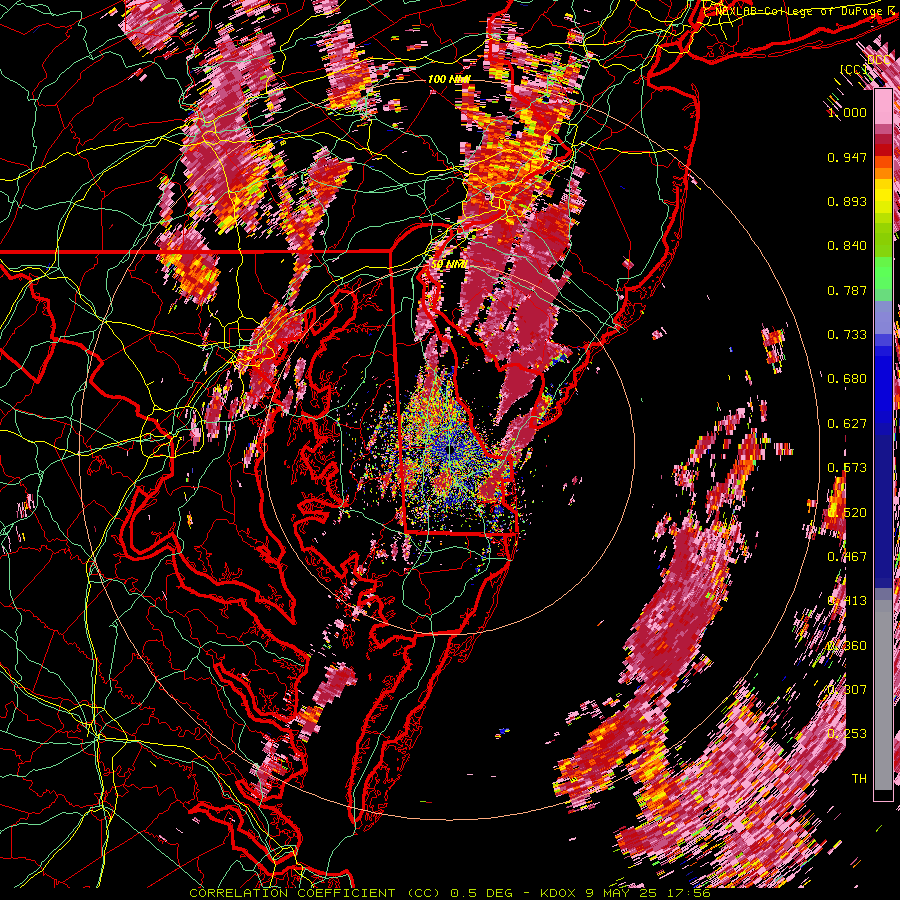This screenshot has height=900, width=900.
Task: Click the 1.000 value on the color scale
Action: [x=847, y=112]
